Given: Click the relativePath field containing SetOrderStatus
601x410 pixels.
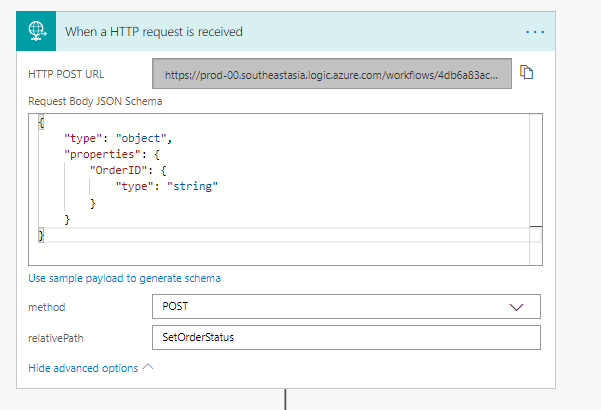Looking at the screenshot, I should 345,337.
